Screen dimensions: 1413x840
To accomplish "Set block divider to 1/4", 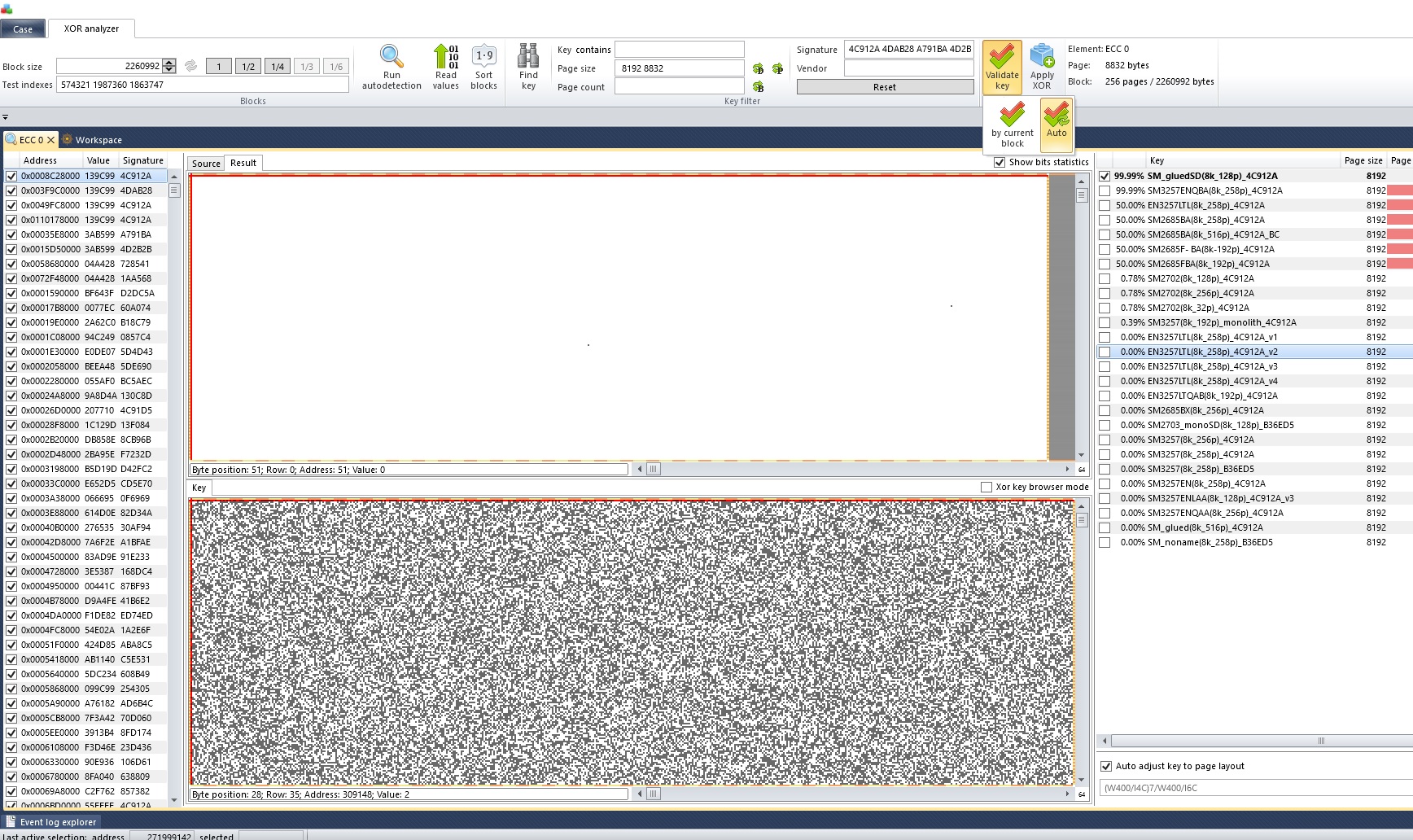I will (278, 67).
